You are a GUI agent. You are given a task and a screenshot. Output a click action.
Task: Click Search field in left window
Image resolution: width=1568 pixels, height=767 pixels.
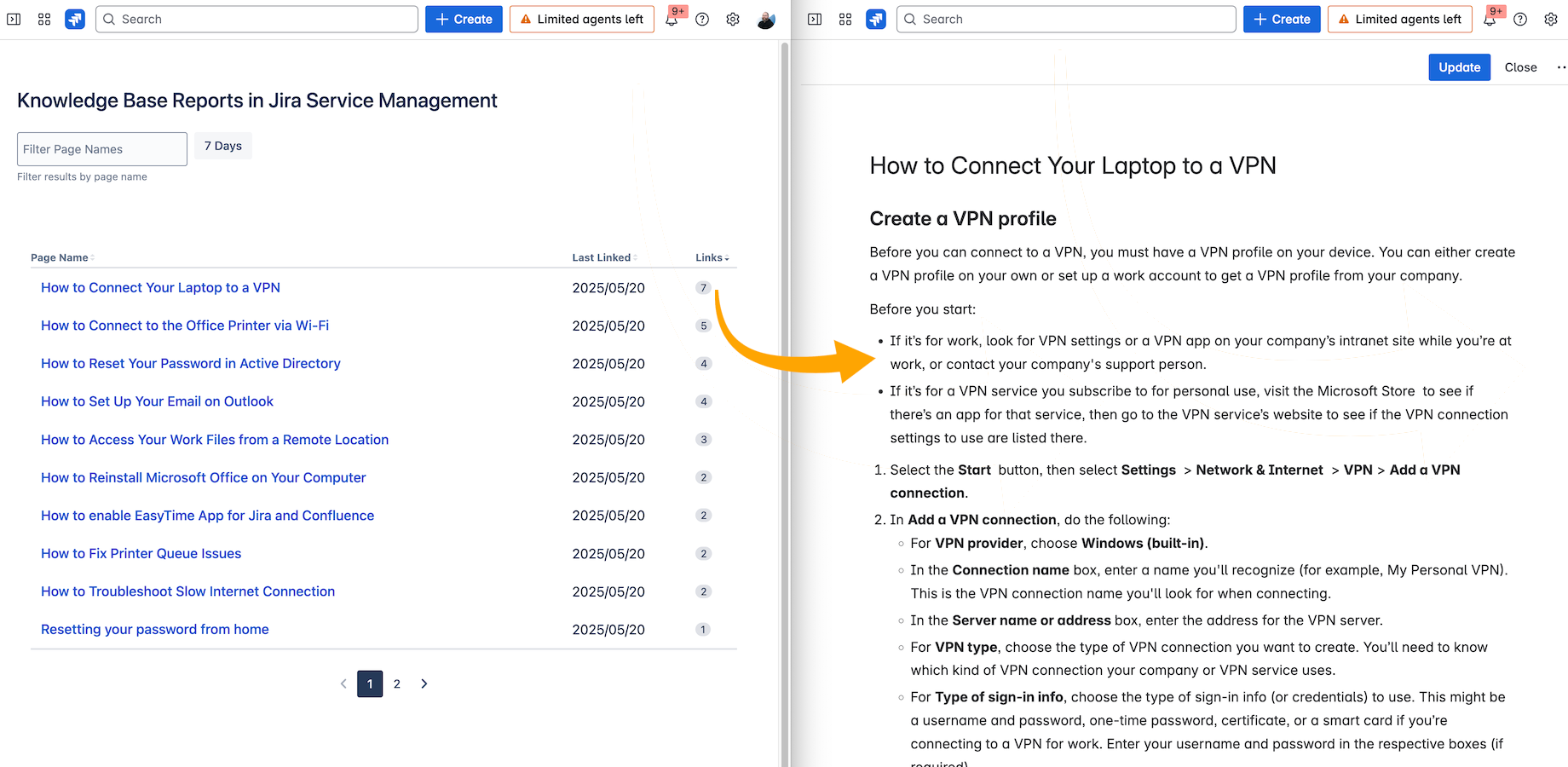pyautogui.click(x=257, y=19)
